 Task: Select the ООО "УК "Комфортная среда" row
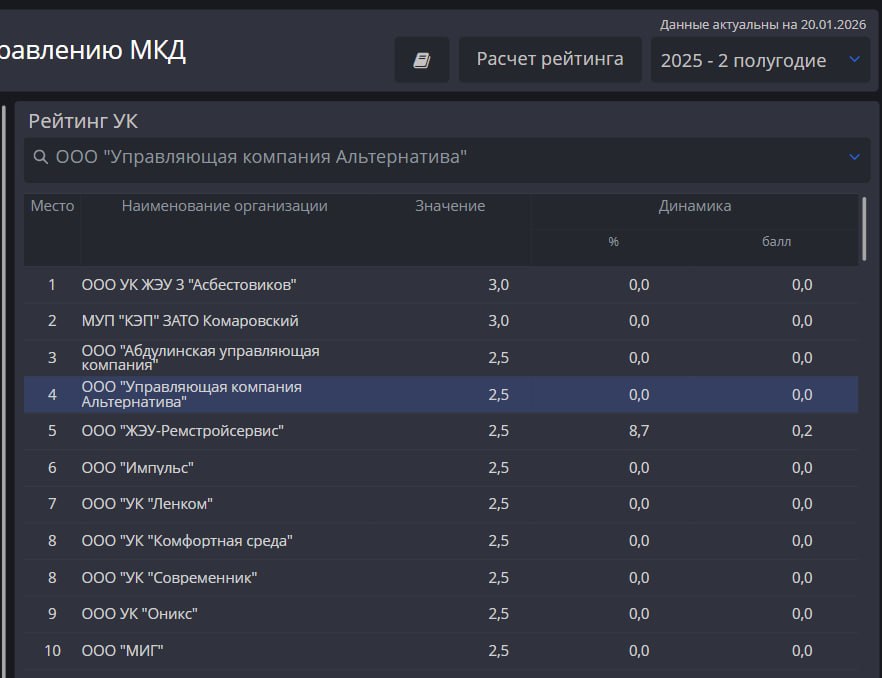point(187,541)
